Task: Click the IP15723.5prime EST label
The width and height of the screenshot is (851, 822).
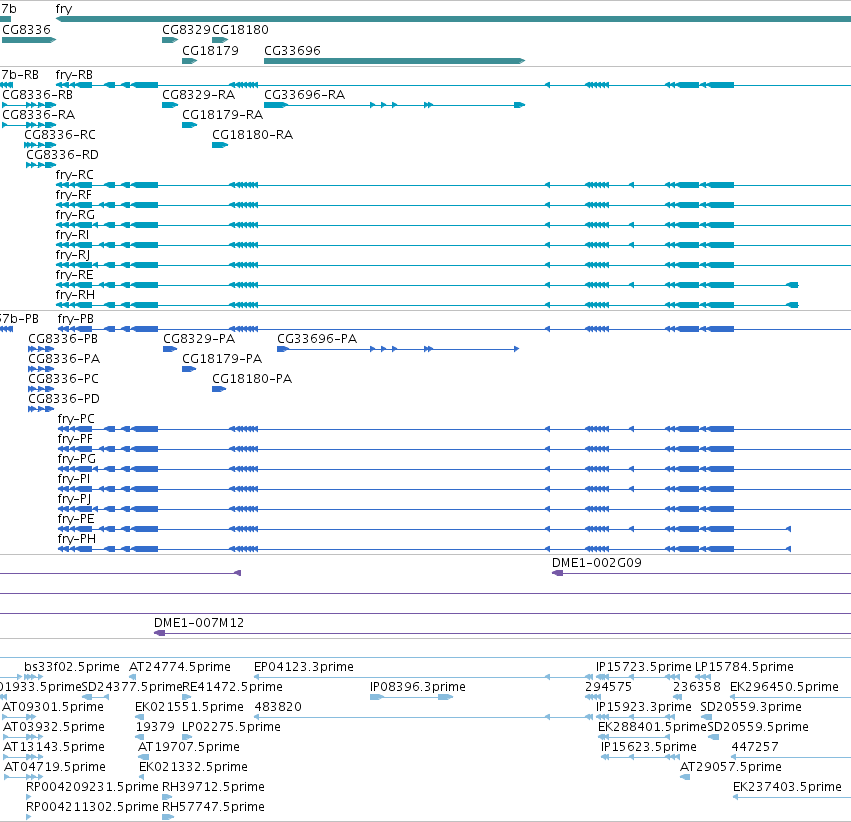Action: (644, 667)
